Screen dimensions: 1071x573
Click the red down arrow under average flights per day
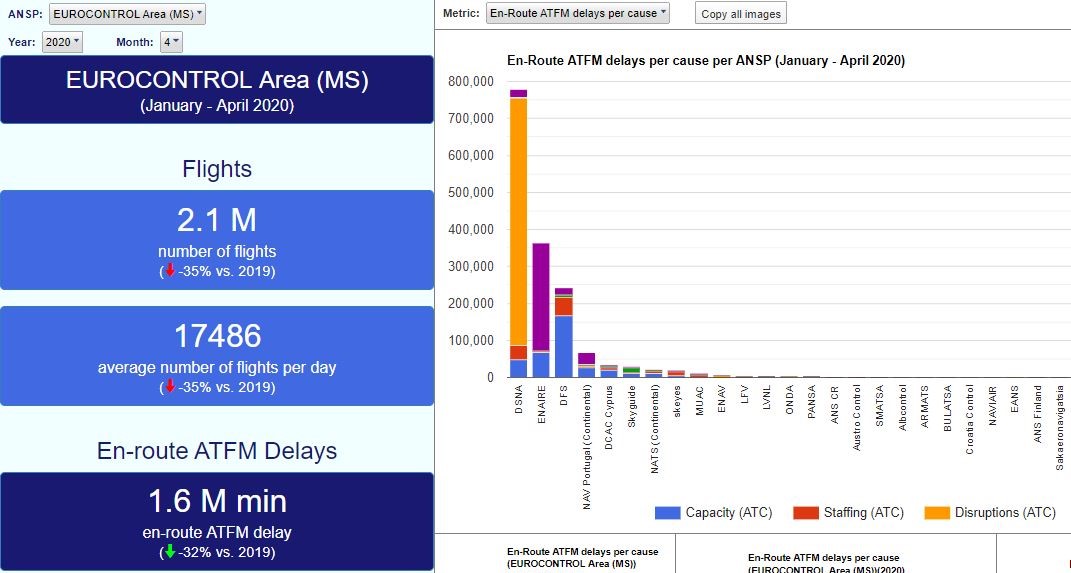170,387
